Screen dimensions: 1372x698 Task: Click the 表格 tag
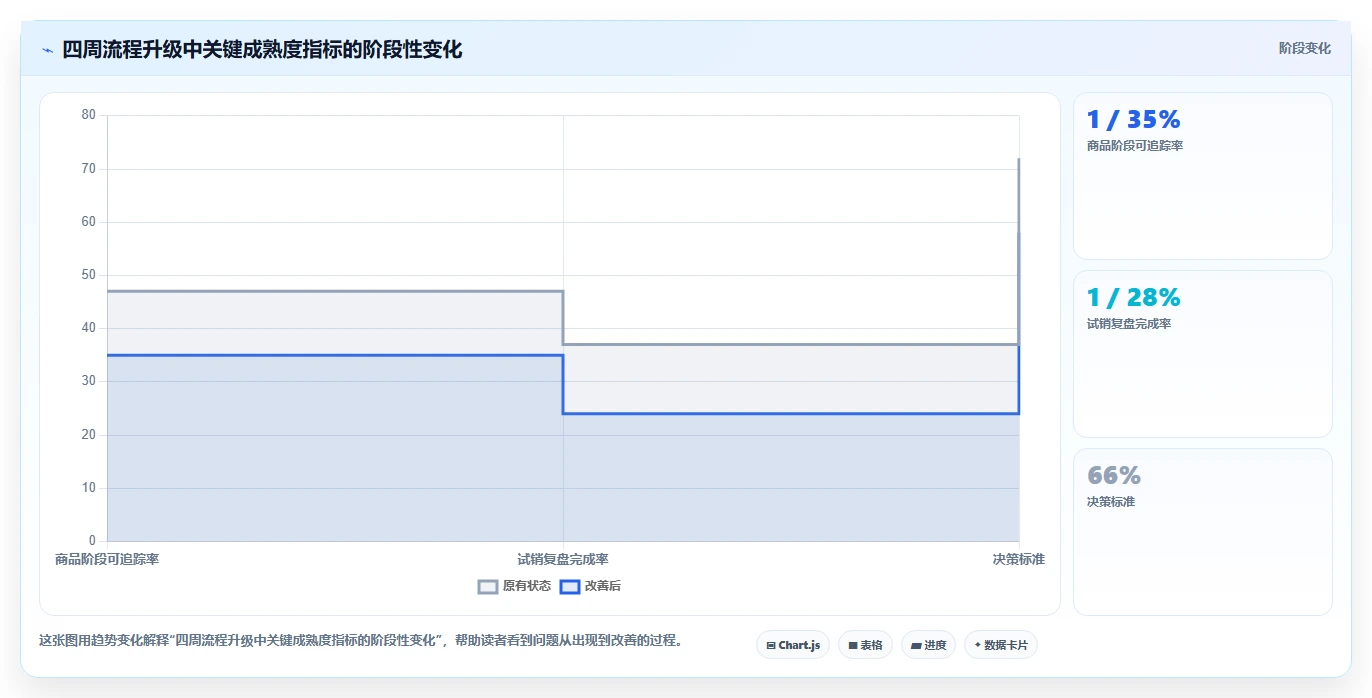pos(865,645)
